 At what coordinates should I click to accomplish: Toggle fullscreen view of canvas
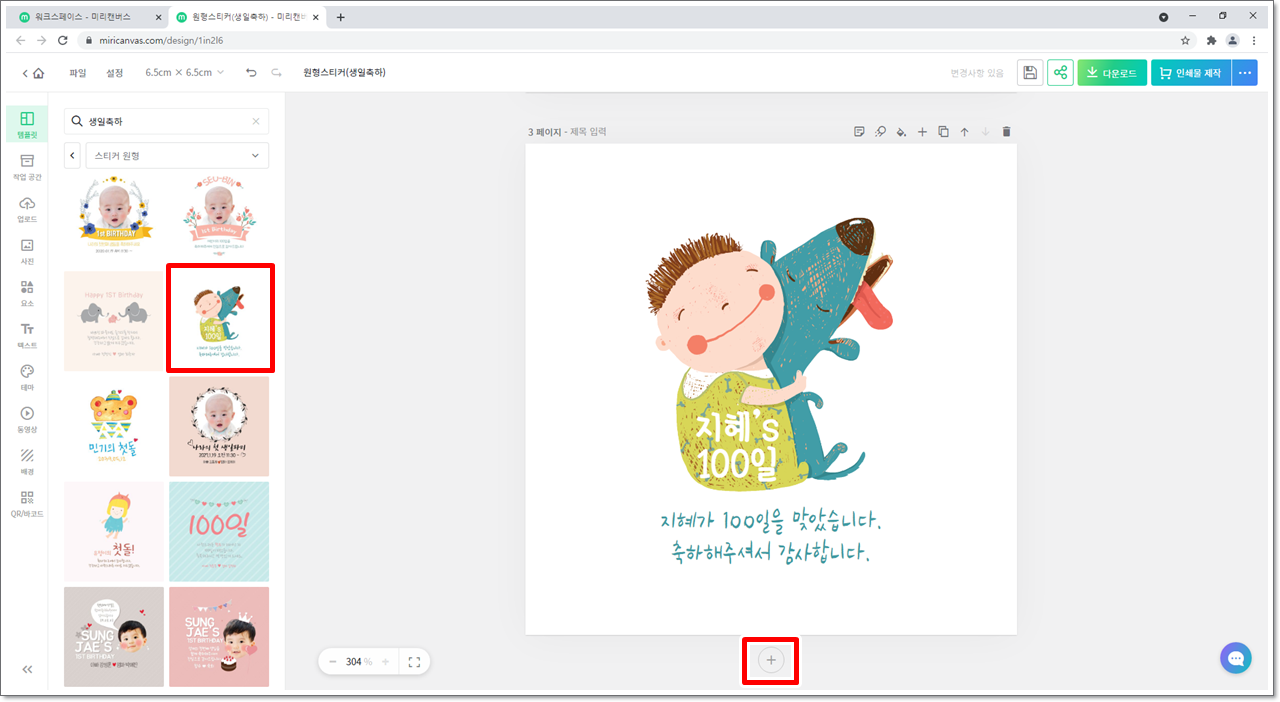click(414, 661)
